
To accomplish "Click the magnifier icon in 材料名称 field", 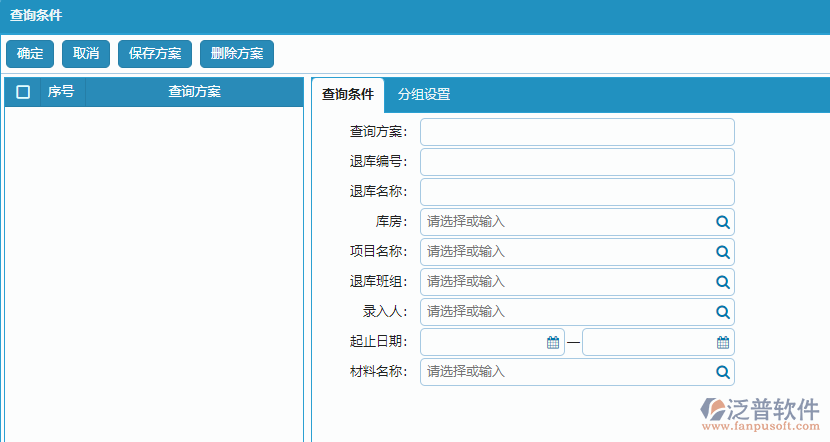I will point(722,372).
